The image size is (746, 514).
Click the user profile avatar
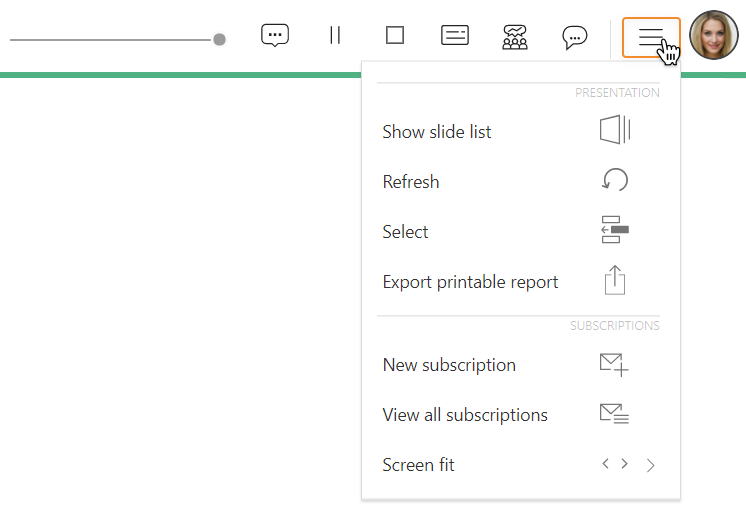point(714,35)
